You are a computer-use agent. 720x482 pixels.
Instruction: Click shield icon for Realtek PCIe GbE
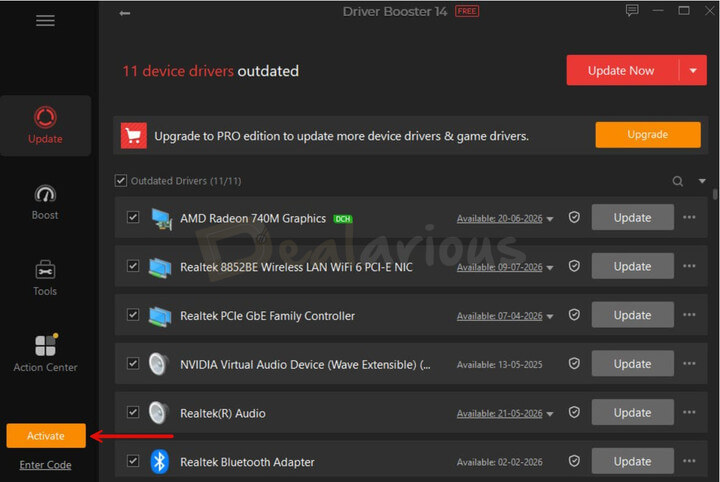(574, 314)
